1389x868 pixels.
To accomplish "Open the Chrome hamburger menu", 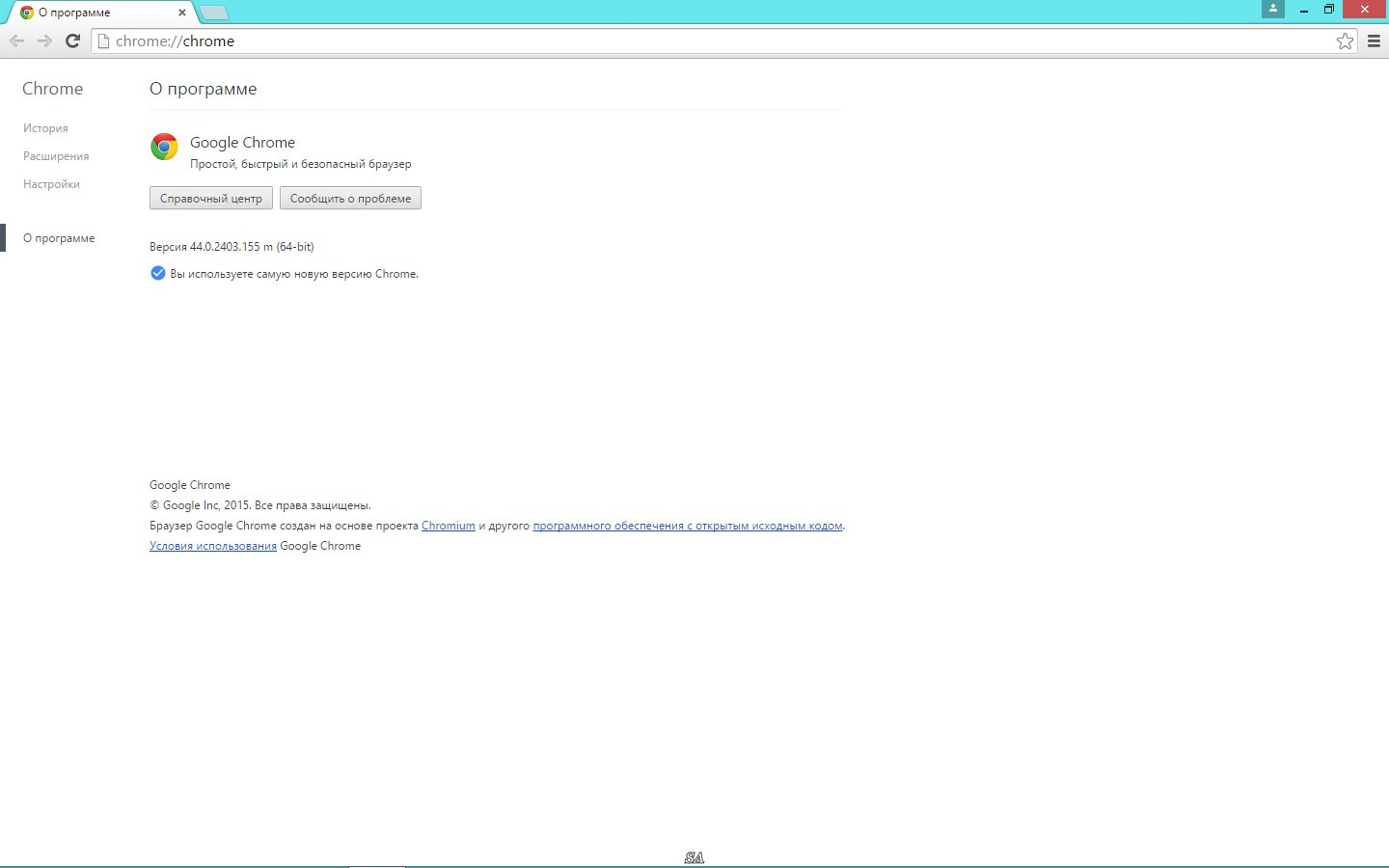I will 1374,41.
